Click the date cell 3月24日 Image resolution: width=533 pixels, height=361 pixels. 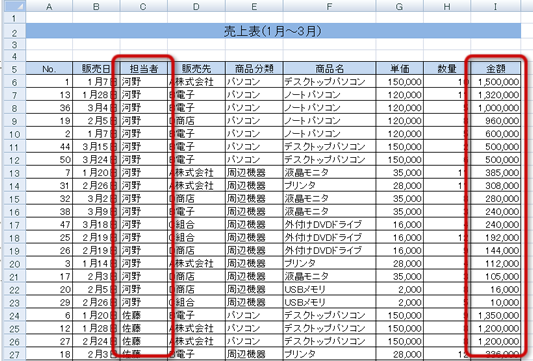click(96, 159)
